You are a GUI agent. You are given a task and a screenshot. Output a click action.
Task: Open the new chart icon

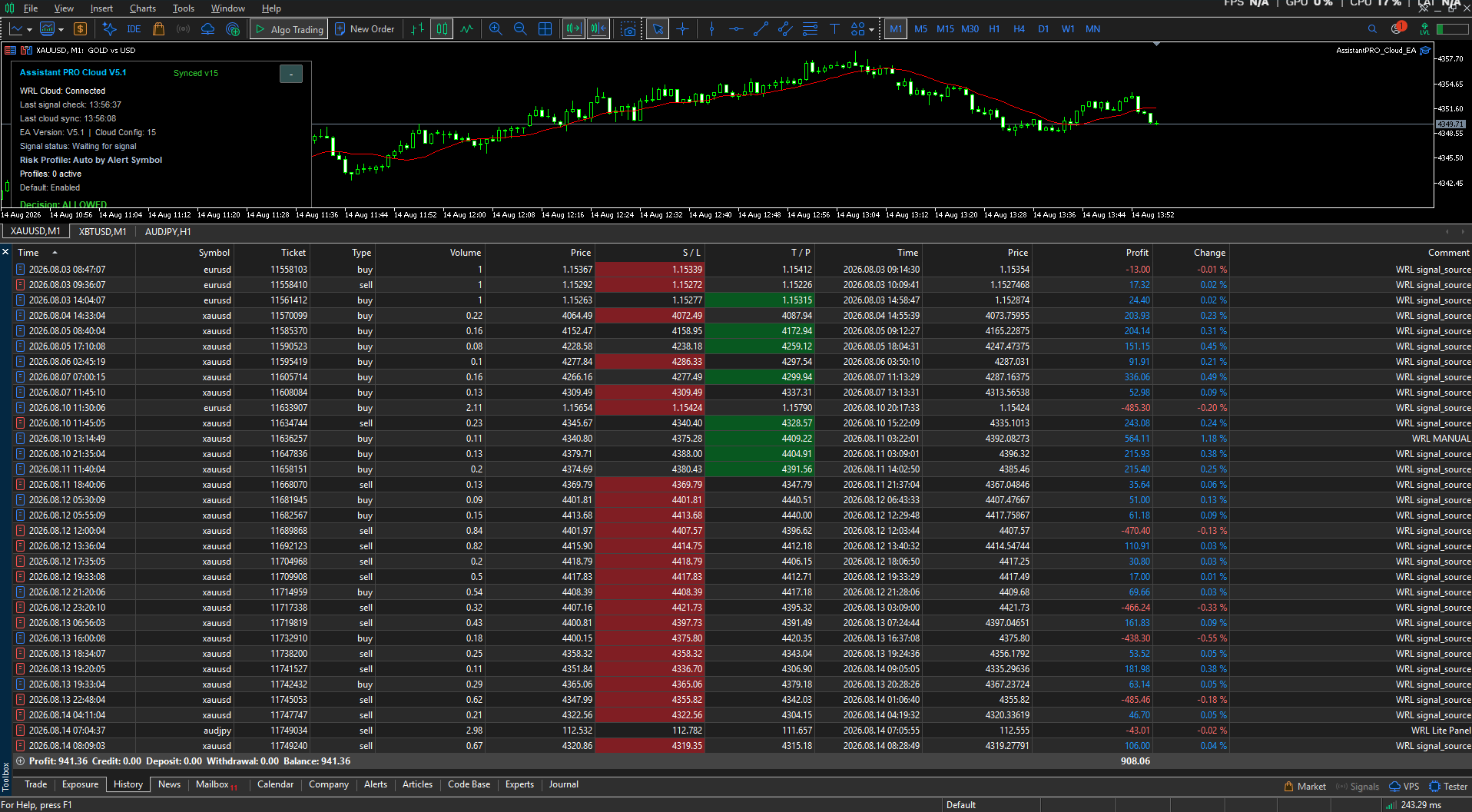click(x=16, y=29)
